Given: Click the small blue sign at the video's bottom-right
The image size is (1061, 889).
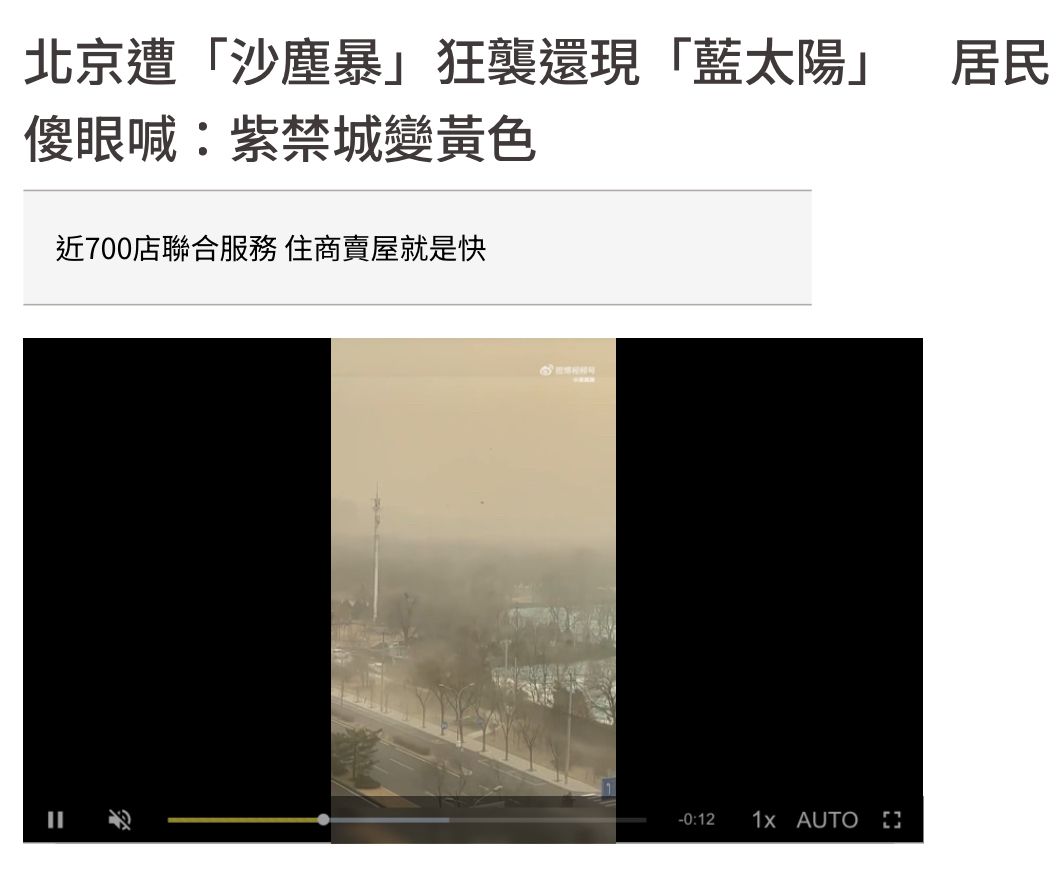Looking at the screenshot, I should click(608, 788).
